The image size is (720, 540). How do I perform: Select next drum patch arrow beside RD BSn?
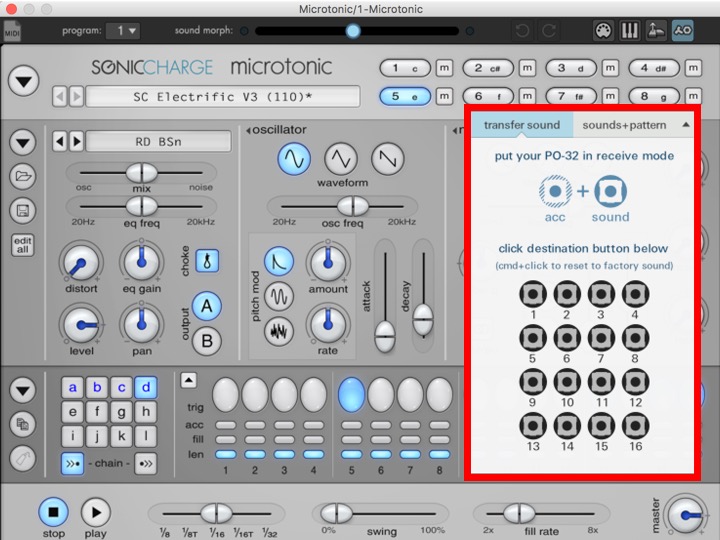(76, 141)
